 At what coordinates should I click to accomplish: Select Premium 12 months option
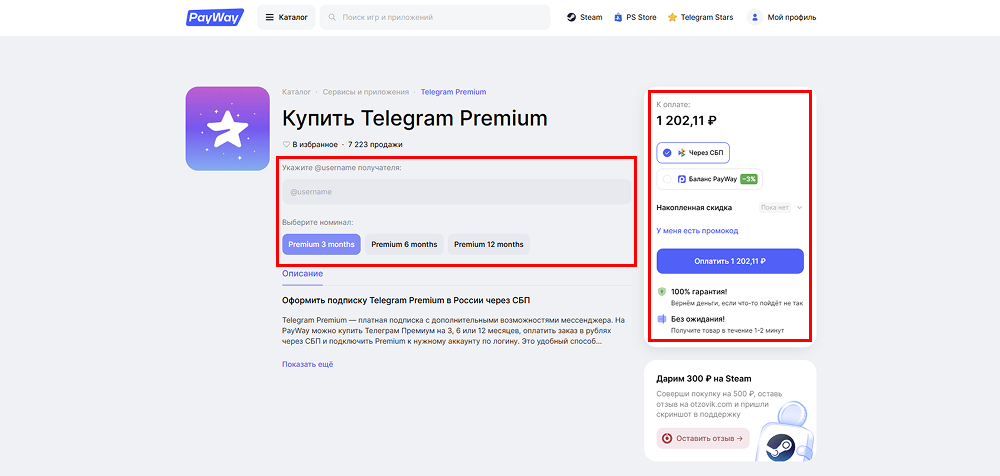point(489,244)
